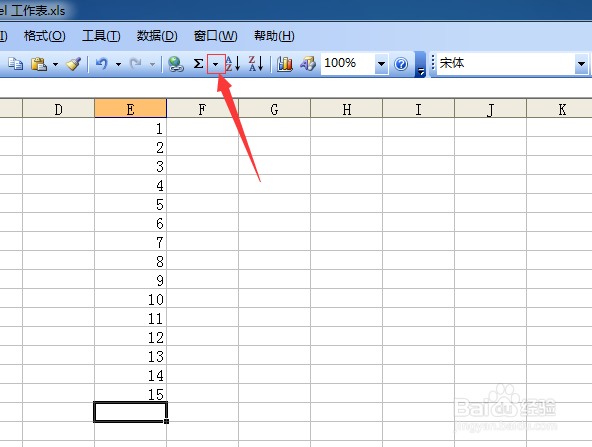592x447 pixels.
Task: Click the AutoSum sigma icon
Action: click(199, 64)
